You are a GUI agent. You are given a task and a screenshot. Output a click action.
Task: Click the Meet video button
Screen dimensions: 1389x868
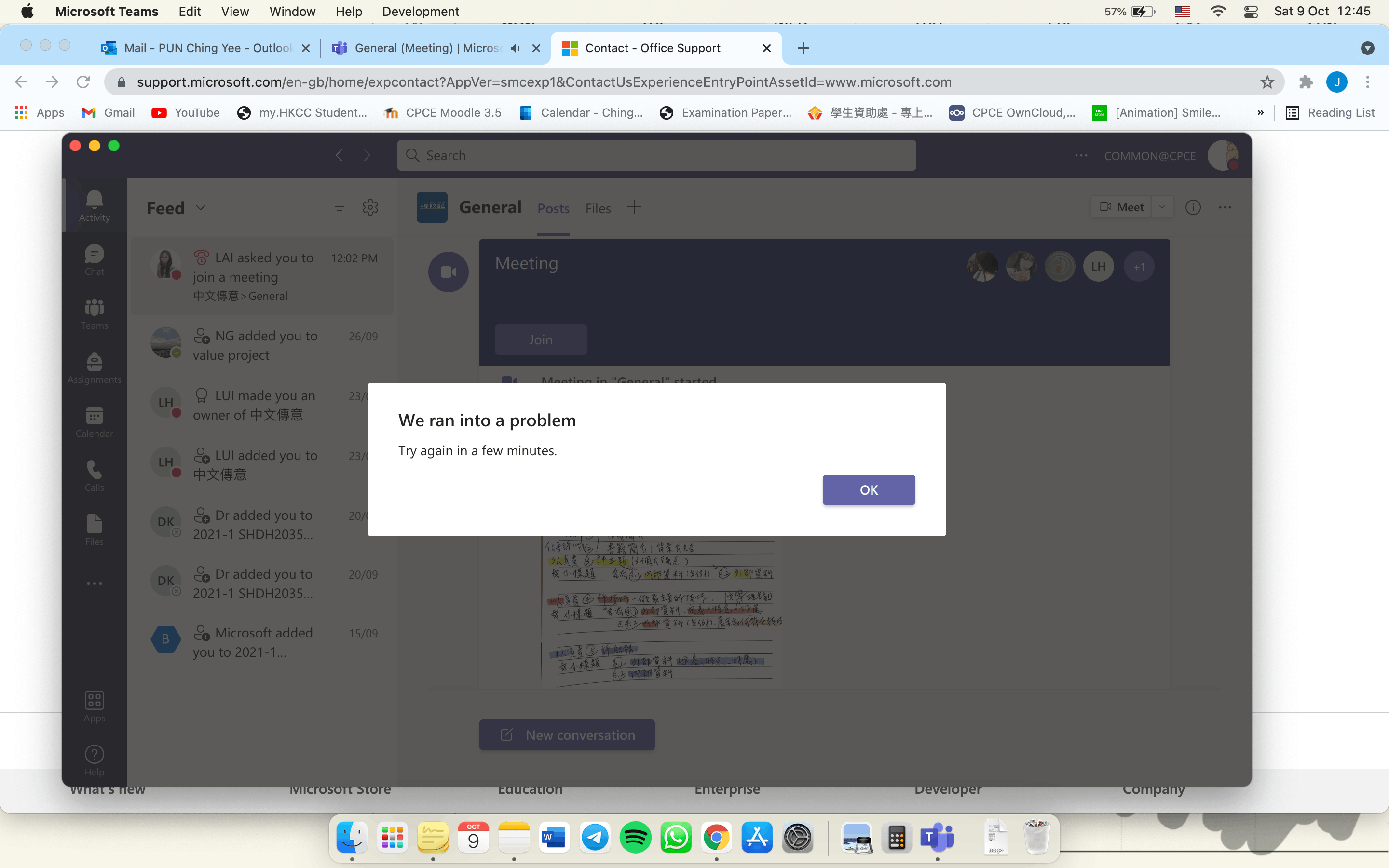[1121, 207]
